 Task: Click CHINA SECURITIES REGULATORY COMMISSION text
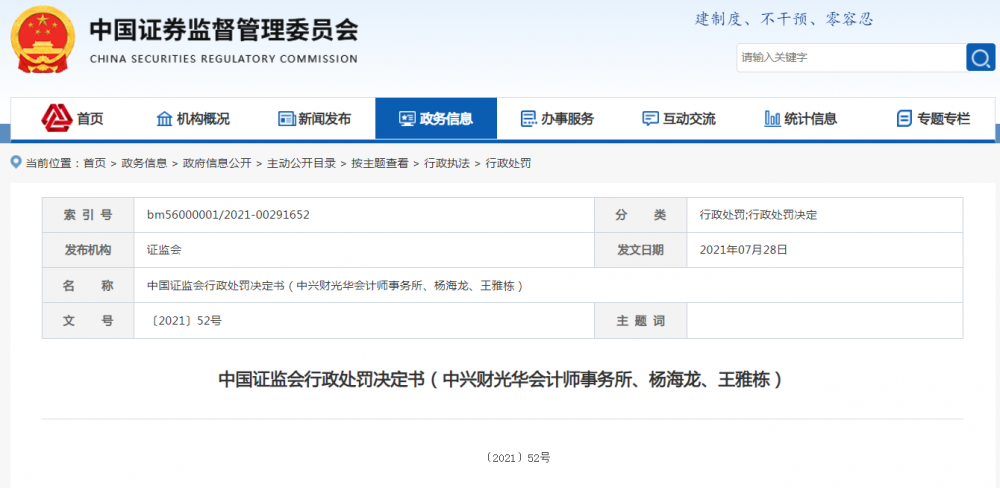[224, 59]
